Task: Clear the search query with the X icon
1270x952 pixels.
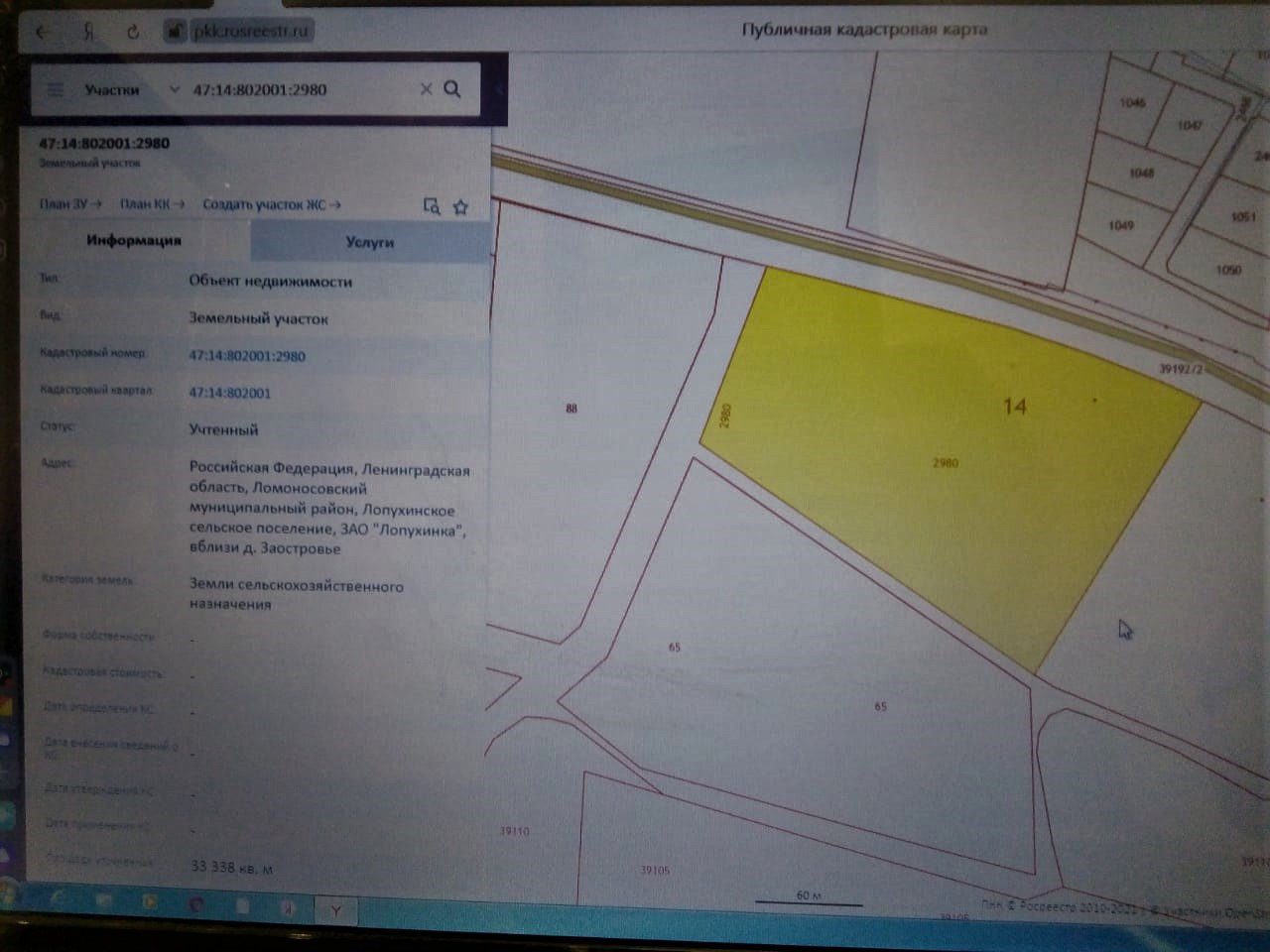Action: [x=426, y=89]
